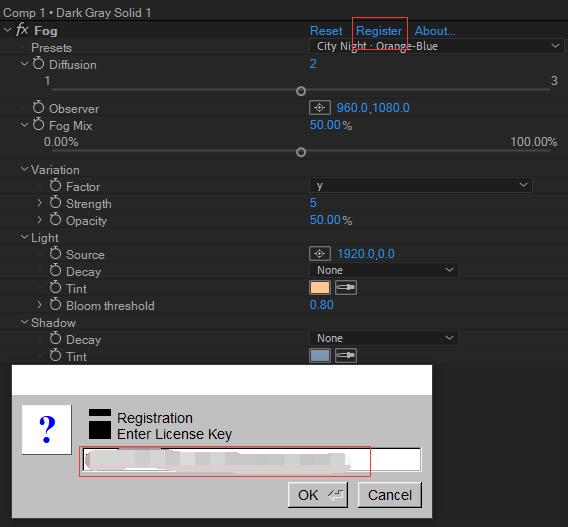
Task: Open the Presets dropdown City Night Orange-Blue
Action: click(437, 46)
